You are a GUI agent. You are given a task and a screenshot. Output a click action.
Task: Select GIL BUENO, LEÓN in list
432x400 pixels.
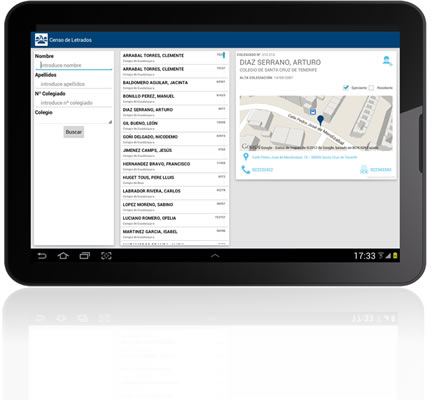[x=174, y=125]
